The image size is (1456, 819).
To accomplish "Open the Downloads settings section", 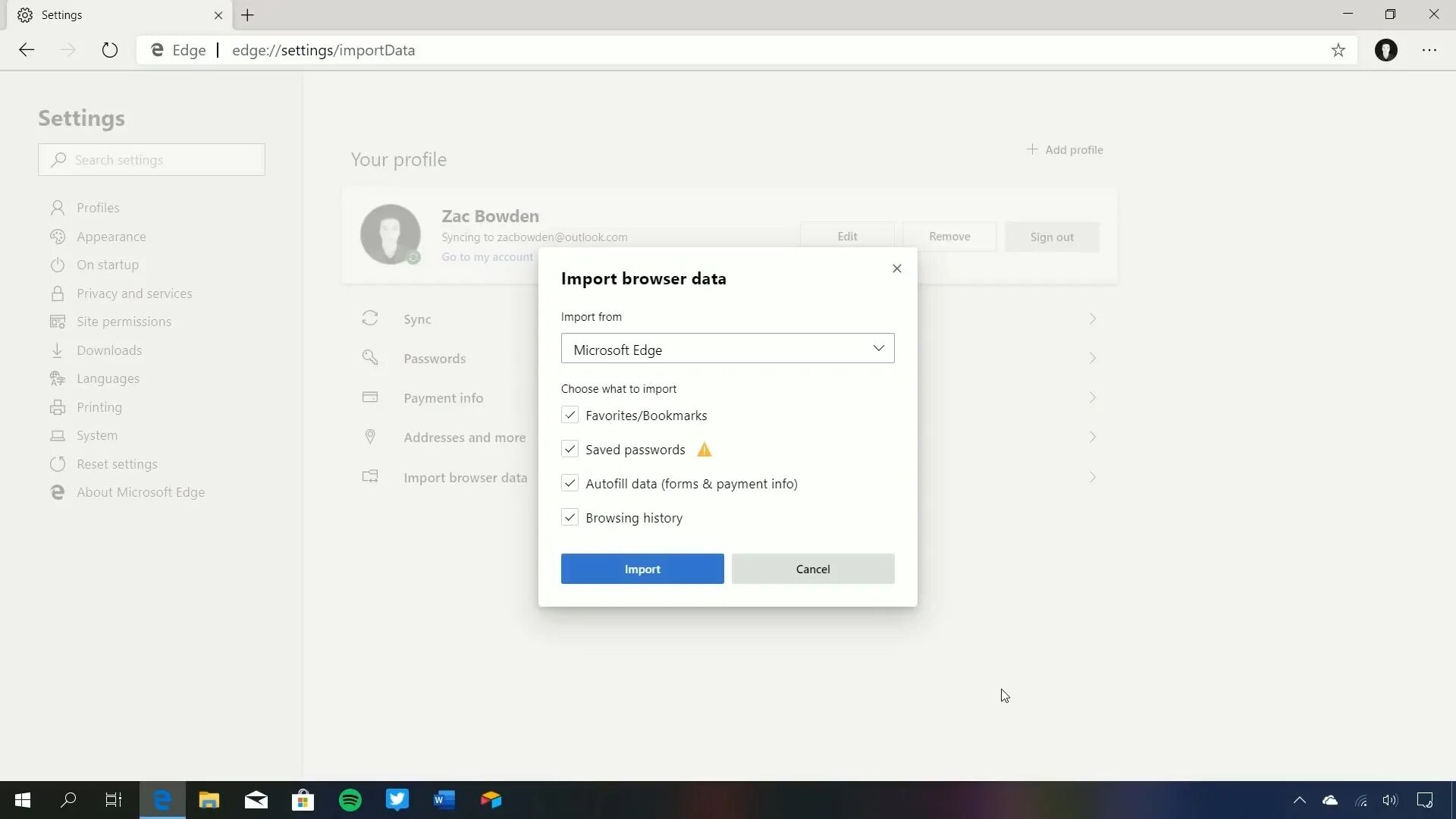I will (x=108, y=350).
